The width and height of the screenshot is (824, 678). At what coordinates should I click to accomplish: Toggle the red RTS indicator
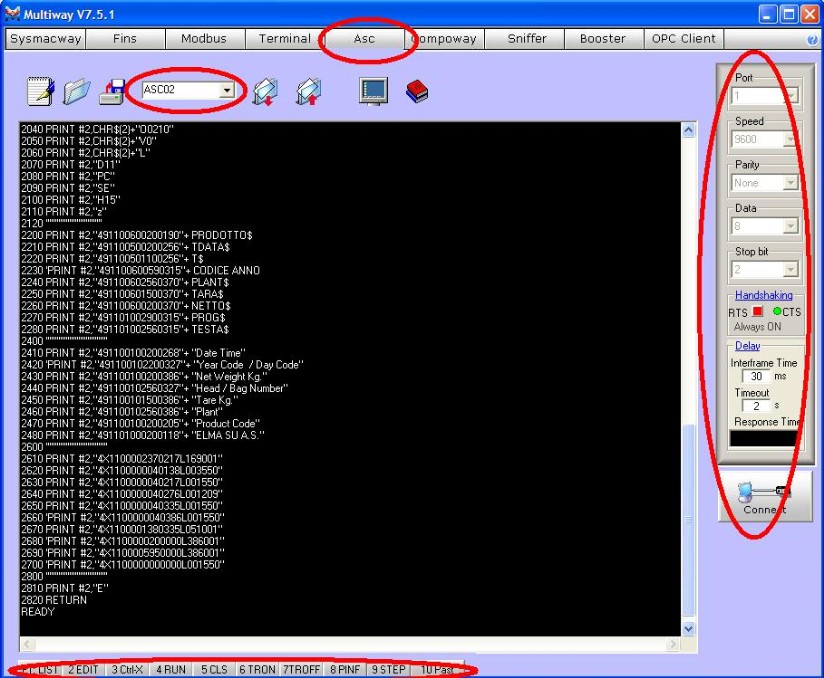757,312
